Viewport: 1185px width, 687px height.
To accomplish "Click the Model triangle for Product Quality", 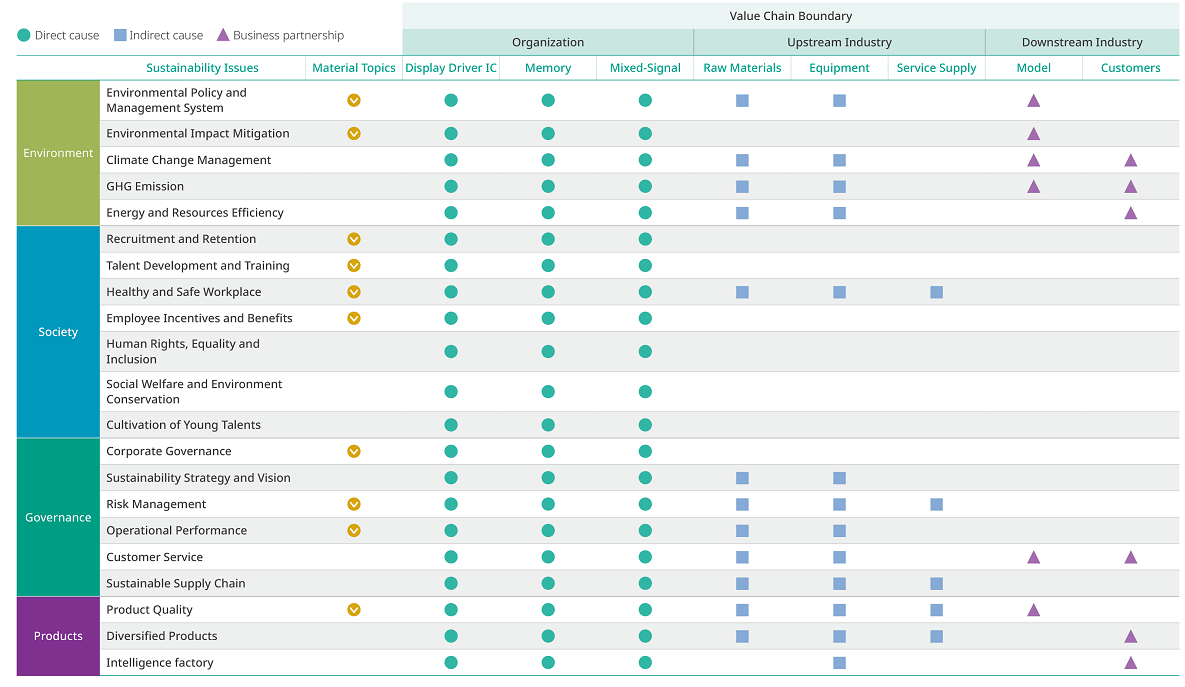I will tap(1034, 610).
